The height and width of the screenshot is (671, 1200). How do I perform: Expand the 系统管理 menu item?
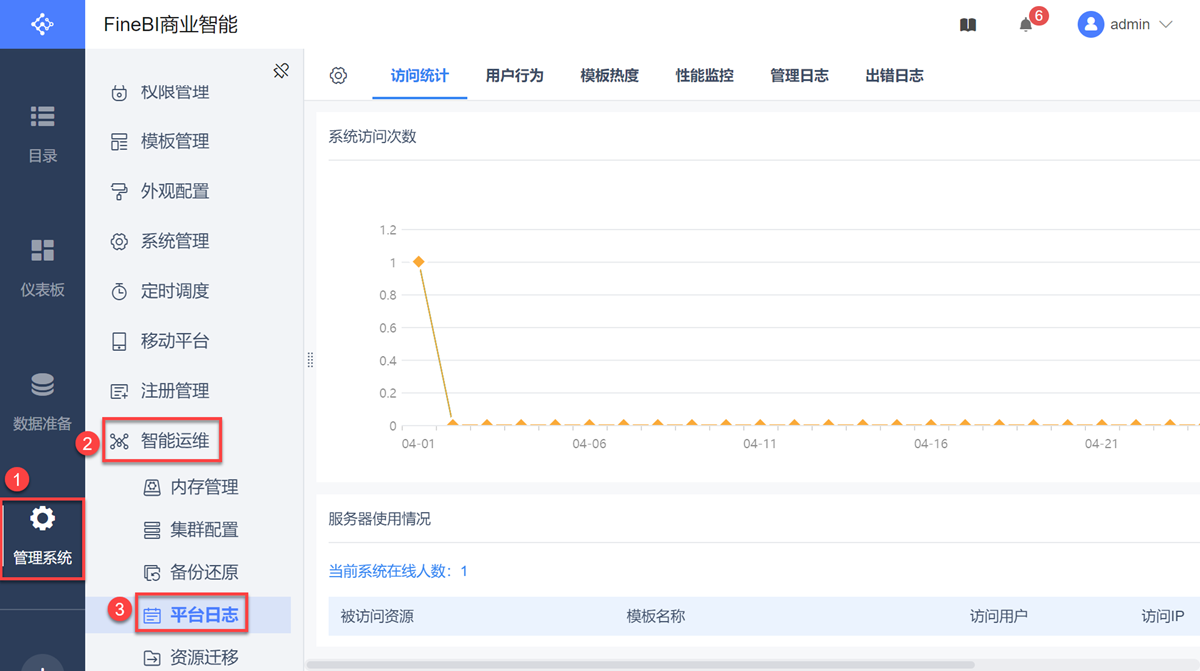pyautogui.click(x=174, y=241)
